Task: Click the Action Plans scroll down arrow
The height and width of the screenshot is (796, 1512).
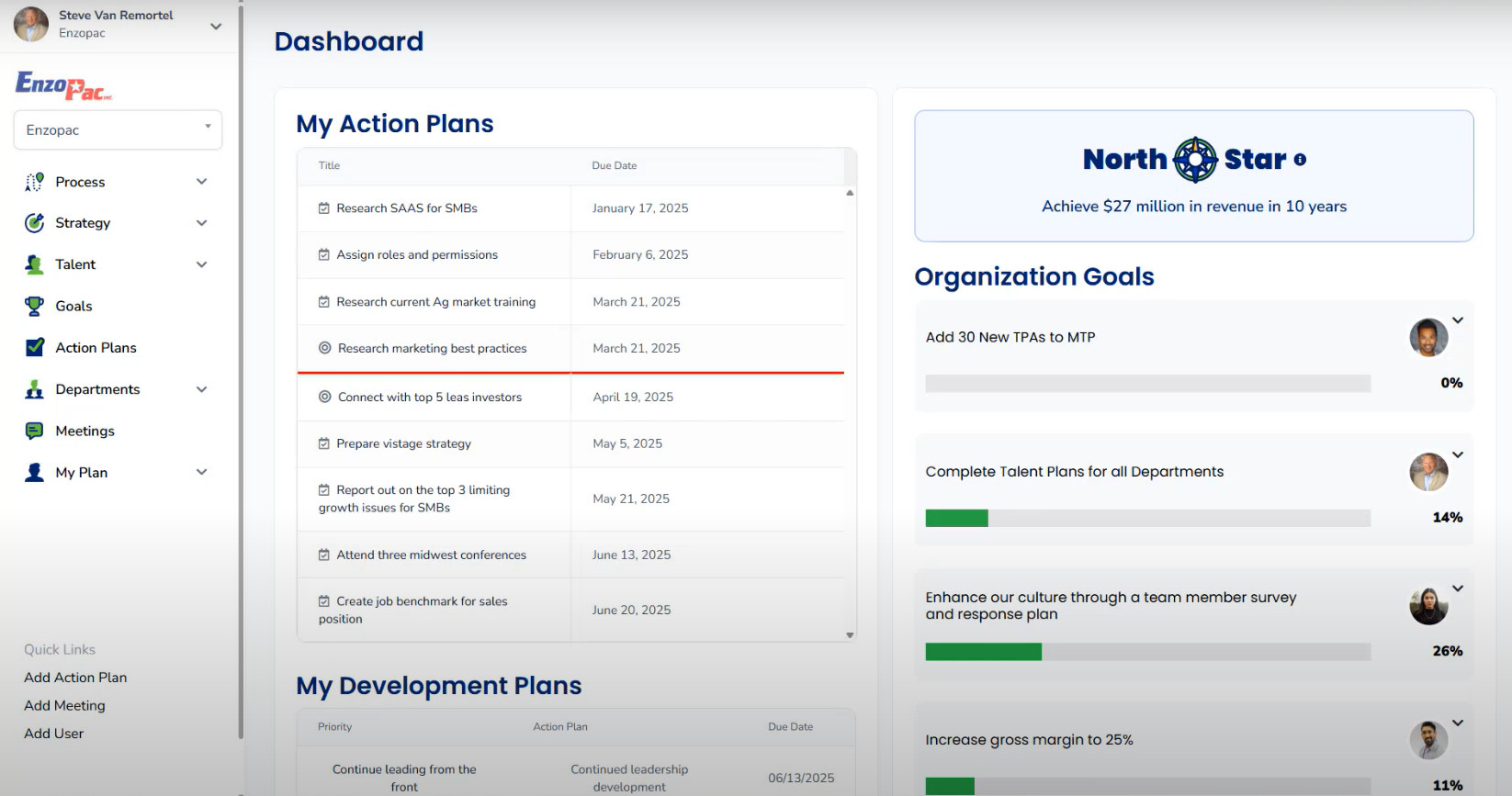Action: tap(850, 634)
